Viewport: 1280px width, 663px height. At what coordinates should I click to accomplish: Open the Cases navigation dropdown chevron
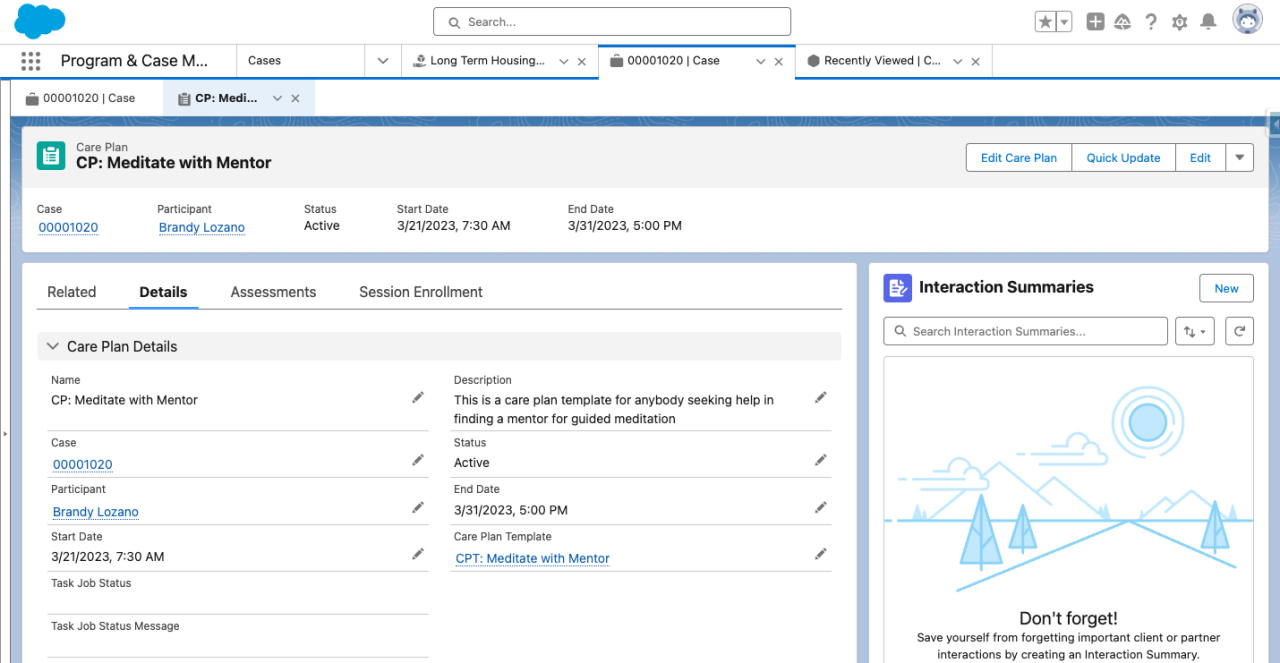point(383,61)
